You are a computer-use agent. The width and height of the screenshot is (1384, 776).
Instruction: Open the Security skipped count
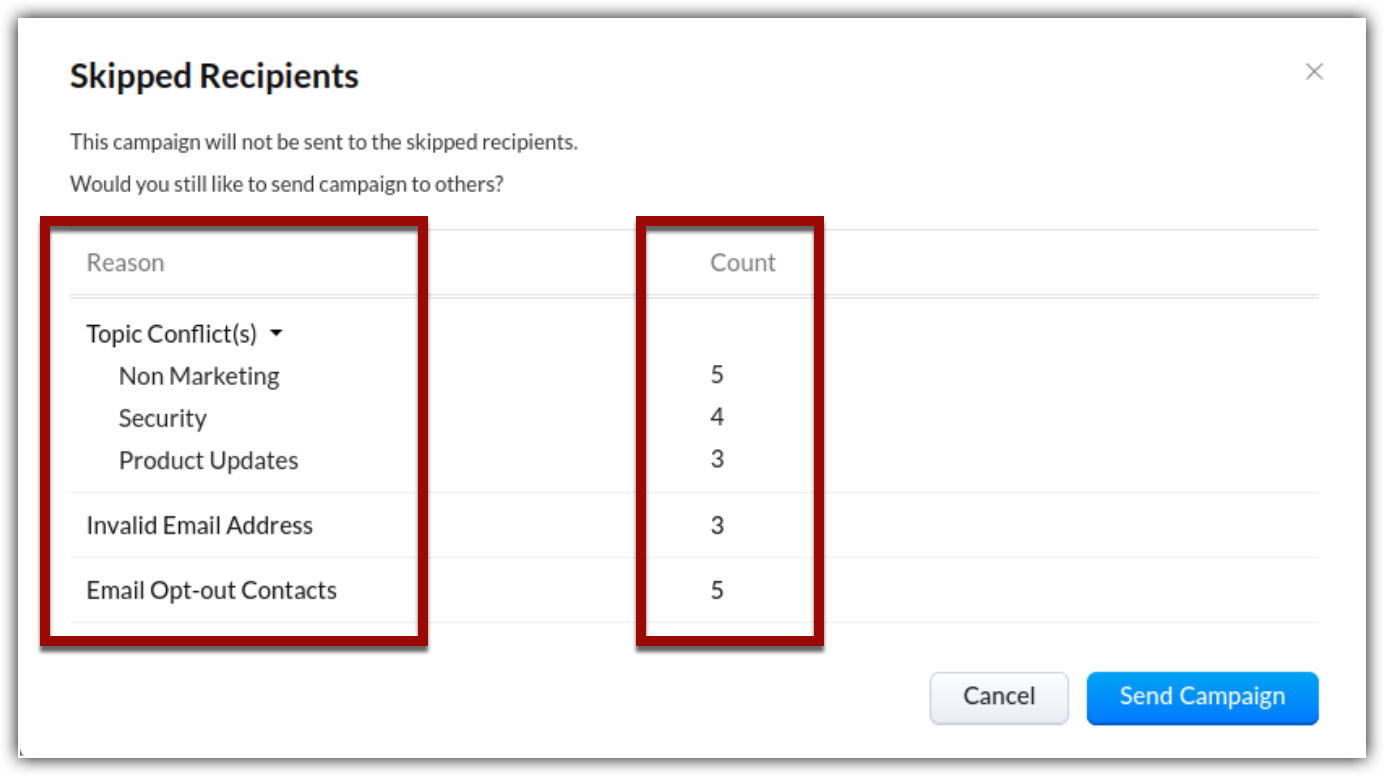click(x=717, y=417)
